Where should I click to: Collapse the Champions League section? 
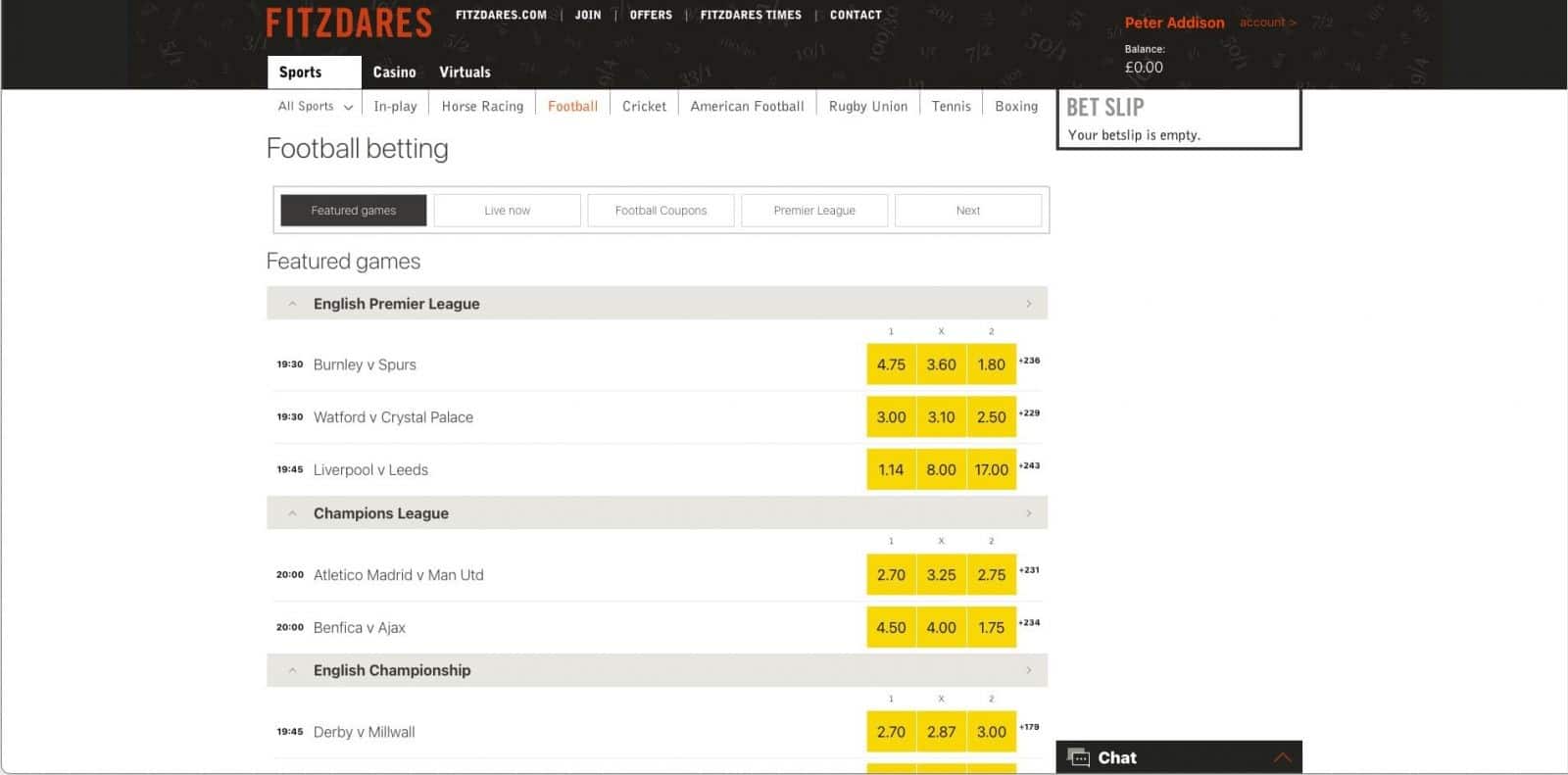292,513
